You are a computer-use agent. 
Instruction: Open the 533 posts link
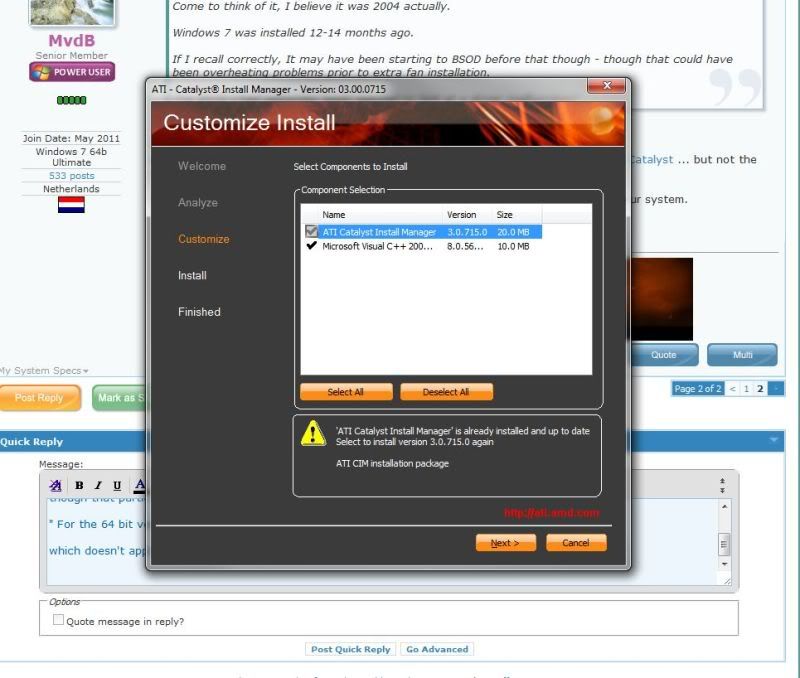pyautogui.click(x=71, y=175)
